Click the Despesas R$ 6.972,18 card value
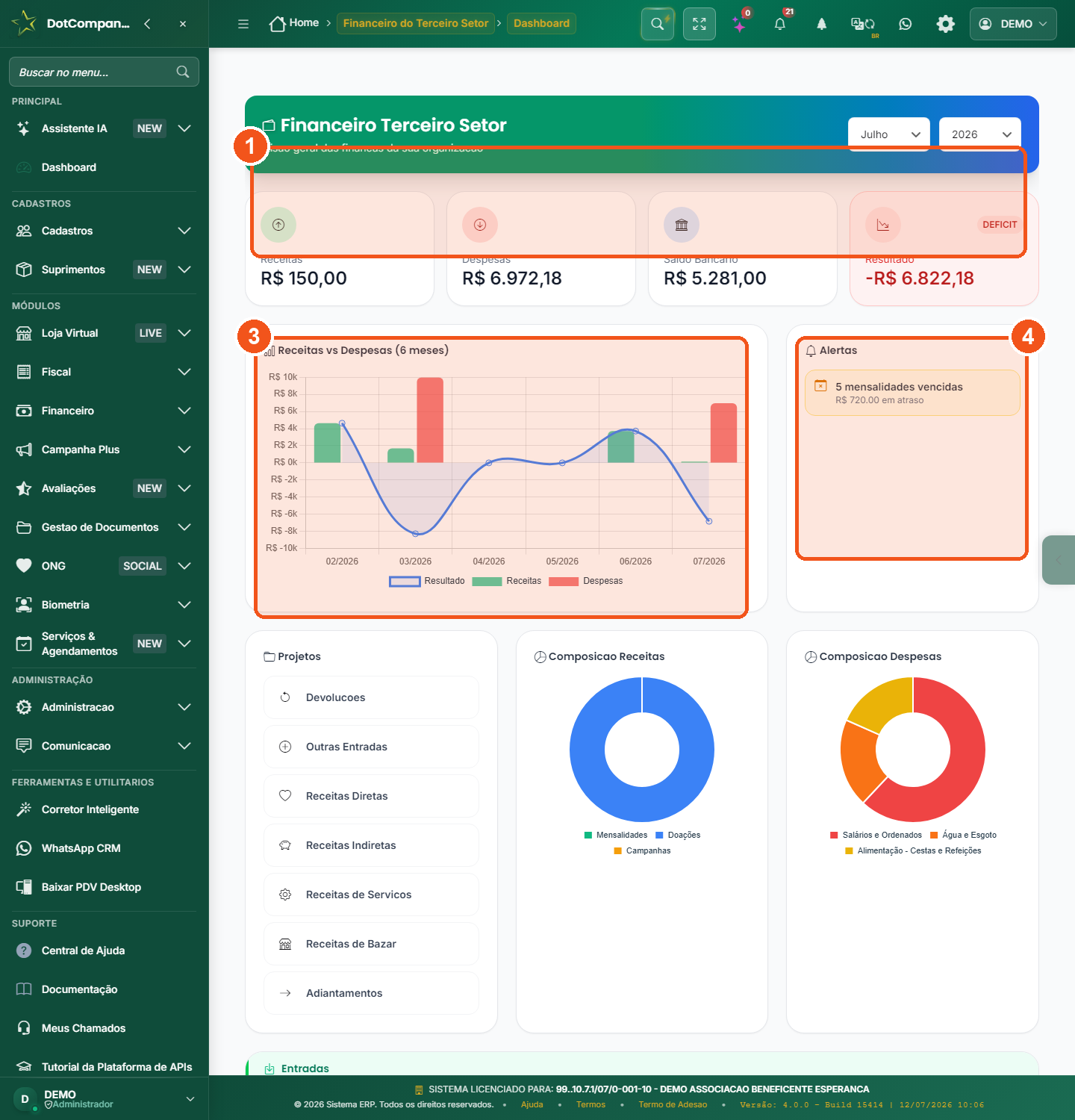This screenshot has height=1120, width=1075. [512, 279]
